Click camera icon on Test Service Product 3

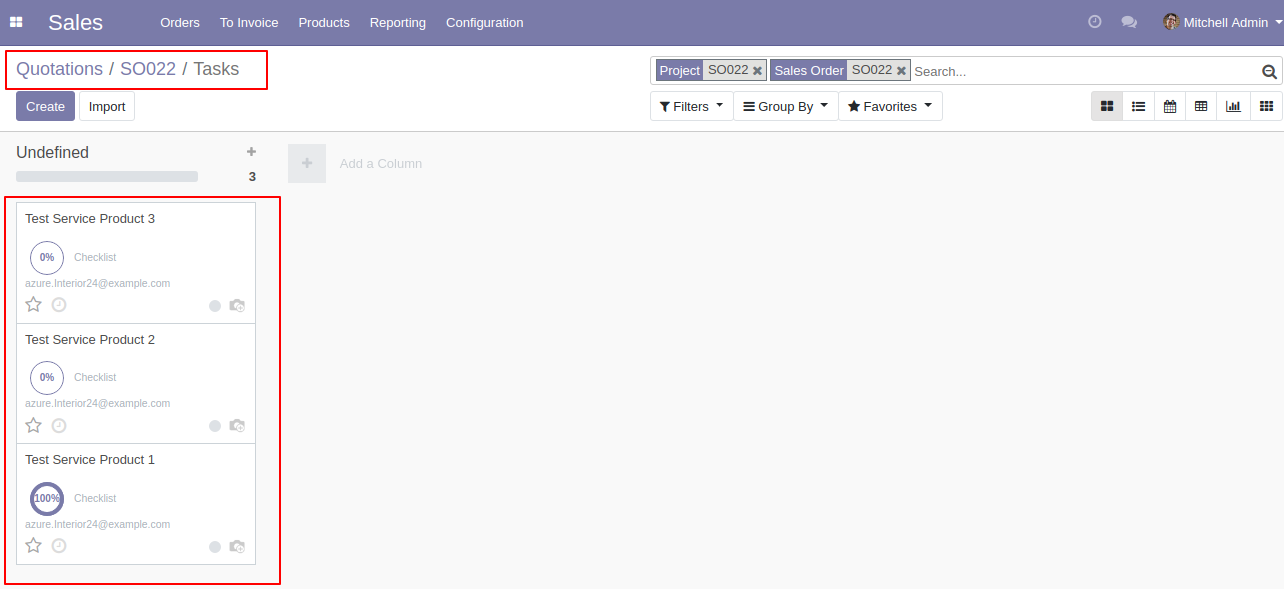237,306
